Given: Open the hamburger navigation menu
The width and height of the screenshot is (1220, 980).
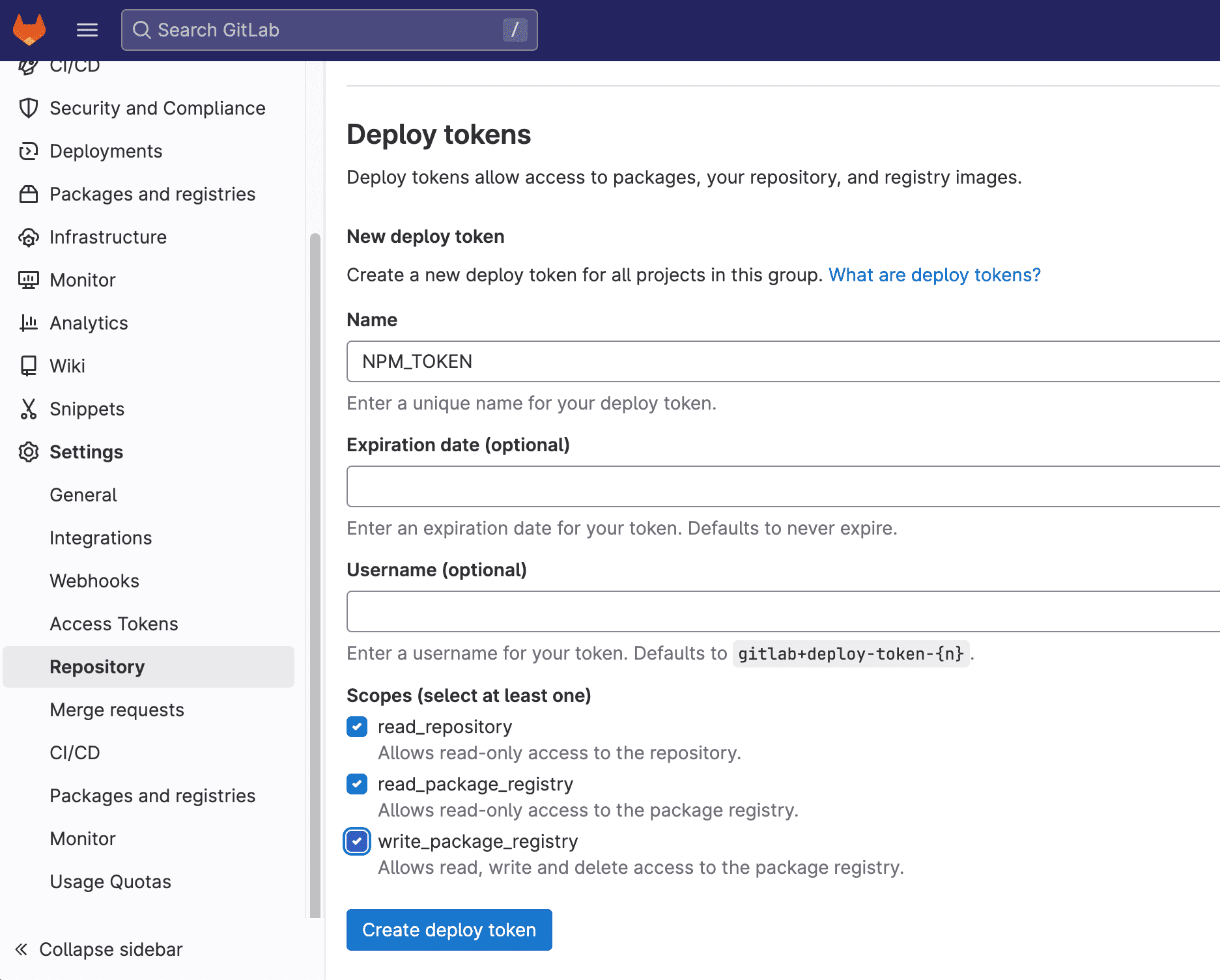Looking at the screenshot, I should (x=87, y=30).
